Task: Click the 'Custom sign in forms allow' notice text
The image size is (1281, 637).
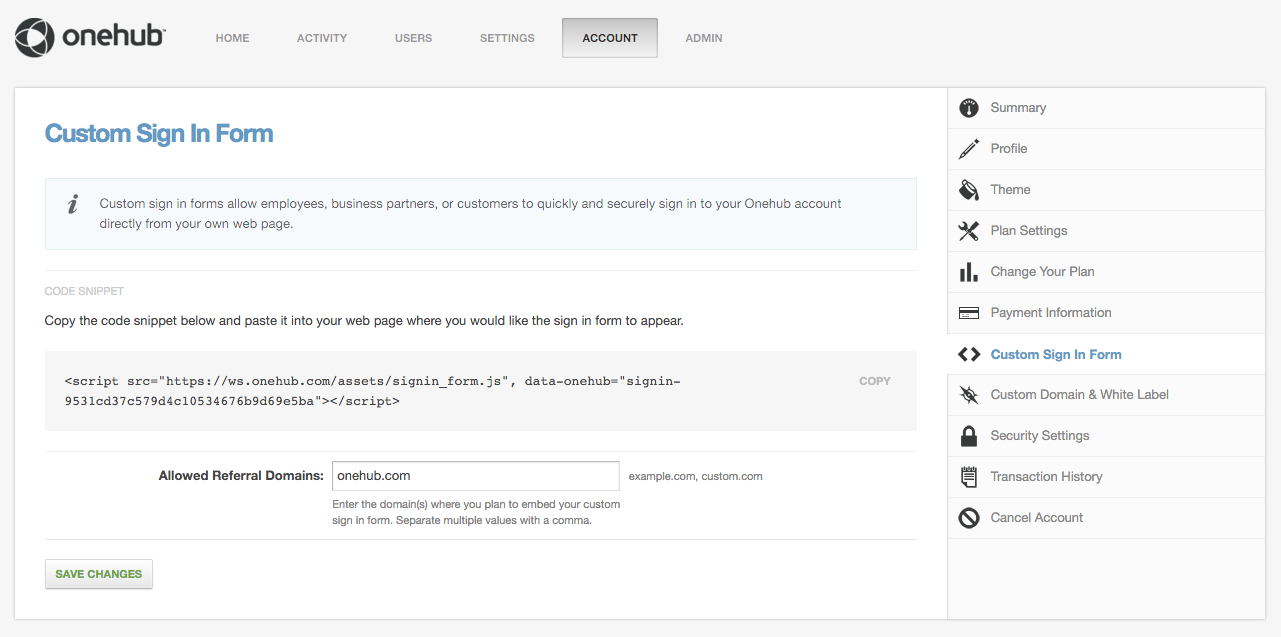Action: 471,214
